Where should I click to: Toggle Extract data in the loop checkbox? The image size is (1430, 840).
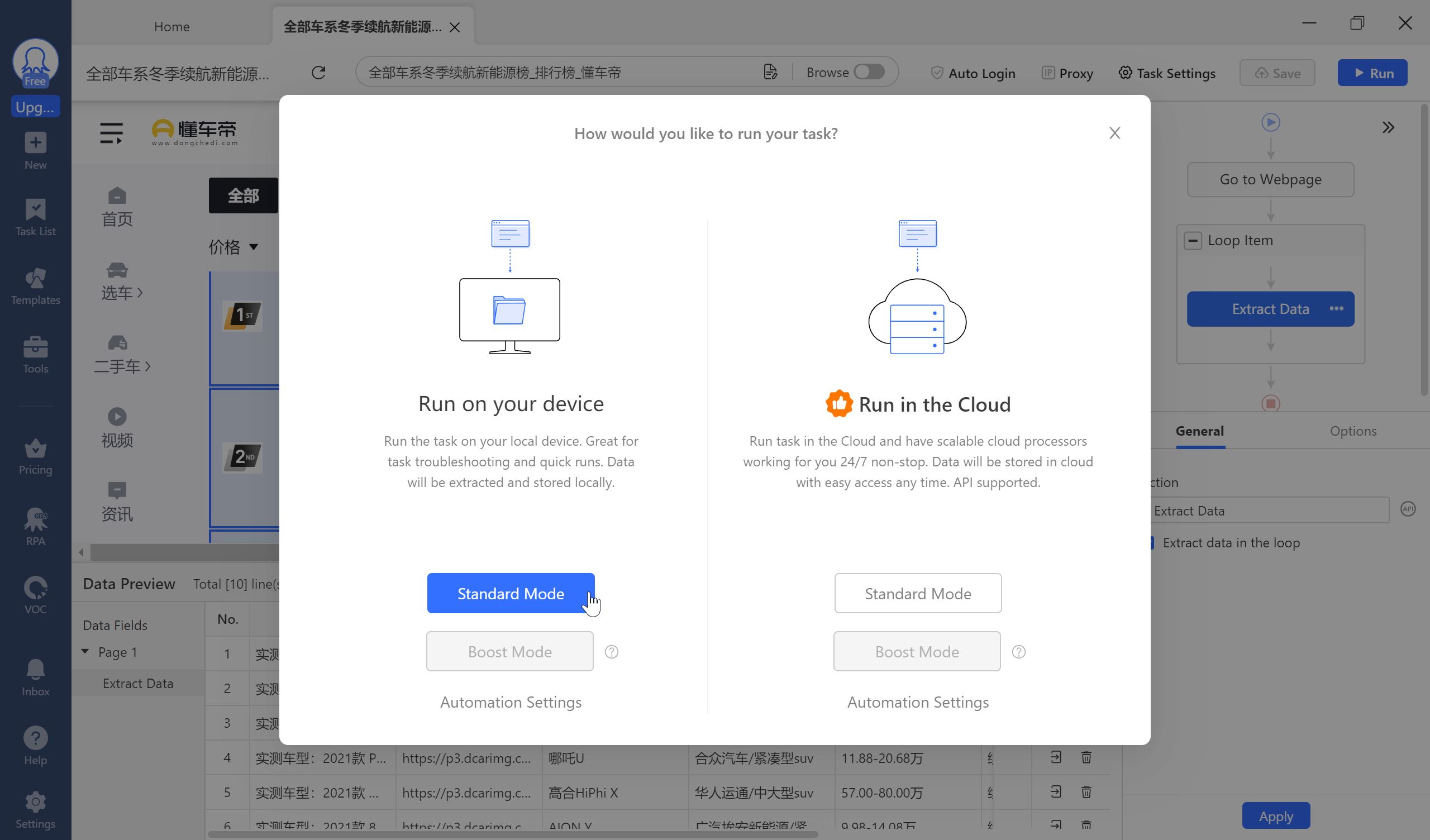pos(1151,543)
